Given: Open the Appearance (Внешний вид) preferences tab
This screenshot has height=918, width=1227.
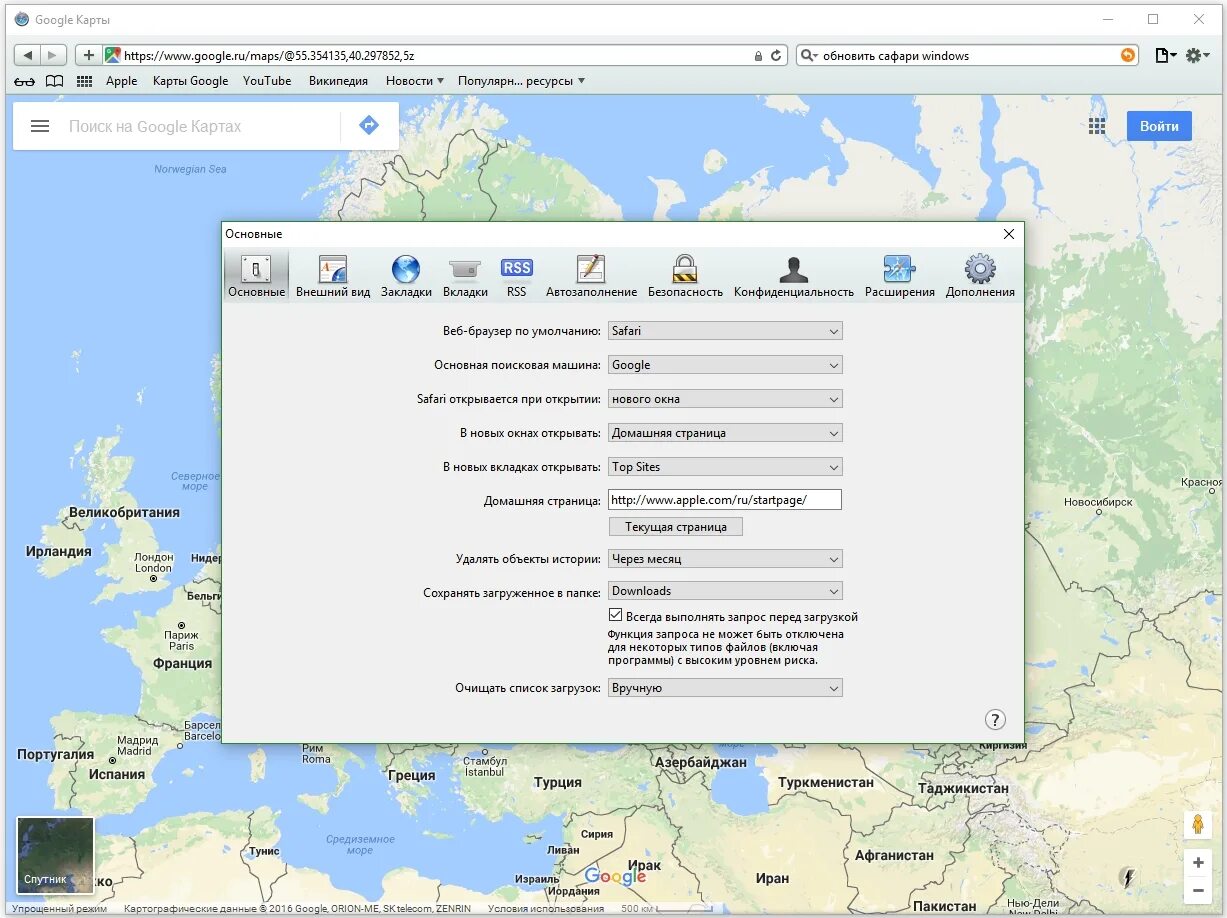Looking at the screenshot, I should point(333,275).
